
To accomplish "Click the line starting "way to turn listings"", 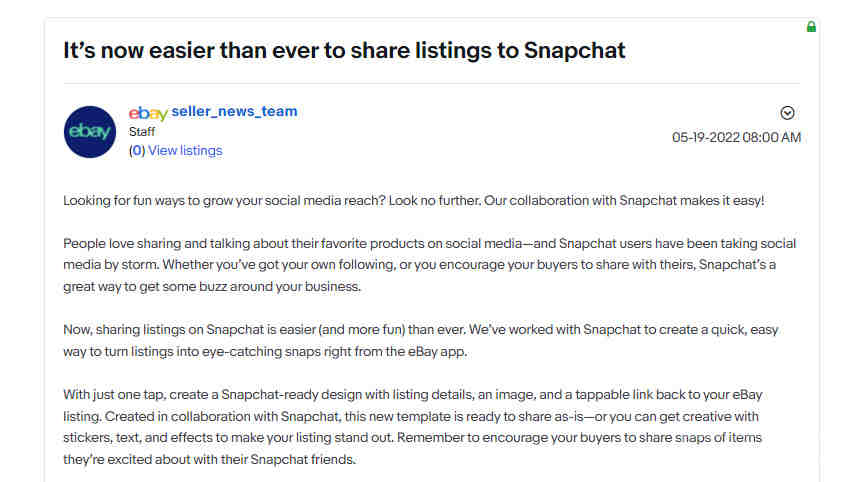I will coord(265,352).
